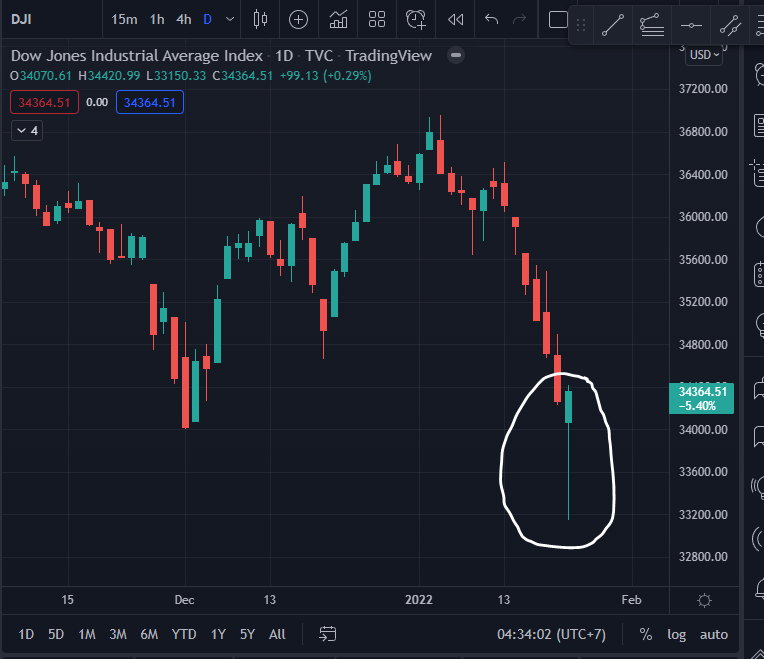Set date range to YTD
Viewport: 764px width, 659px height.
coord(184,634)
